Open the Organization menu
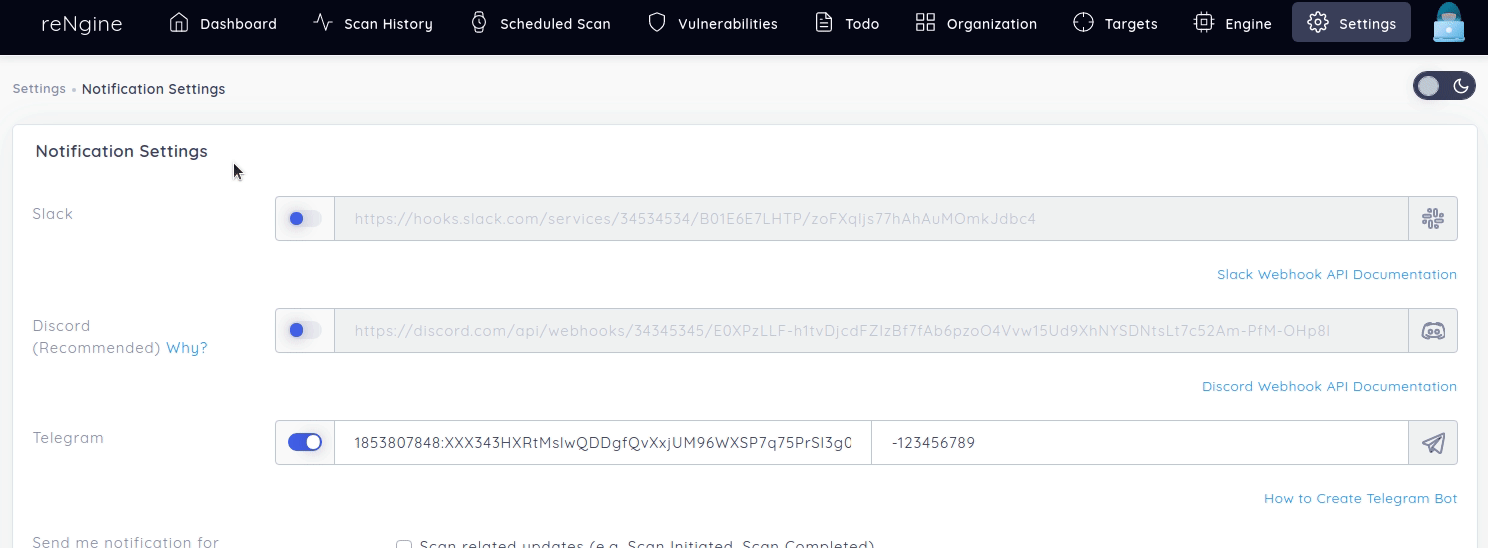1488x548 pixels. coord(976,23)
